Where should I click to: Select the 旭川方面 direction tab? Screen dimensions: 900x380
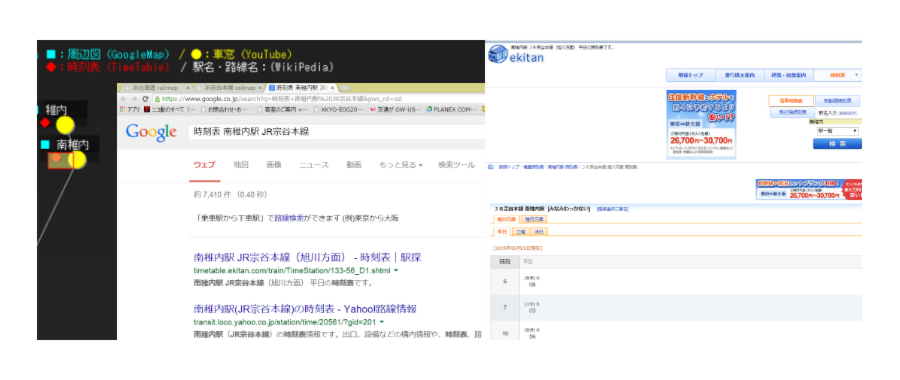pos(506,219)
